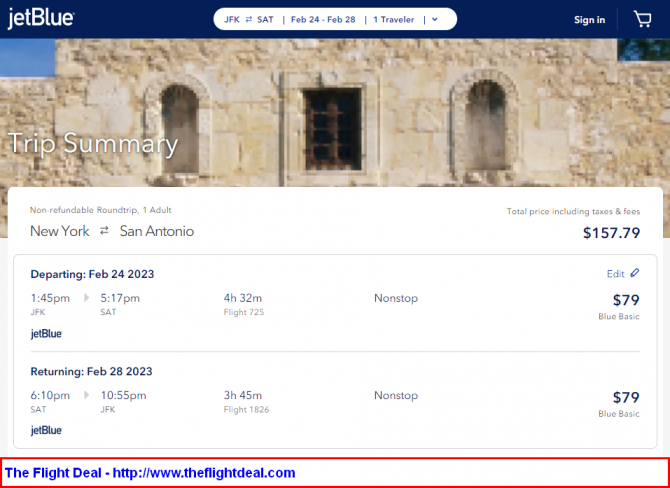
Task: Click the Edit pencil icon
Action: point(635,273)
